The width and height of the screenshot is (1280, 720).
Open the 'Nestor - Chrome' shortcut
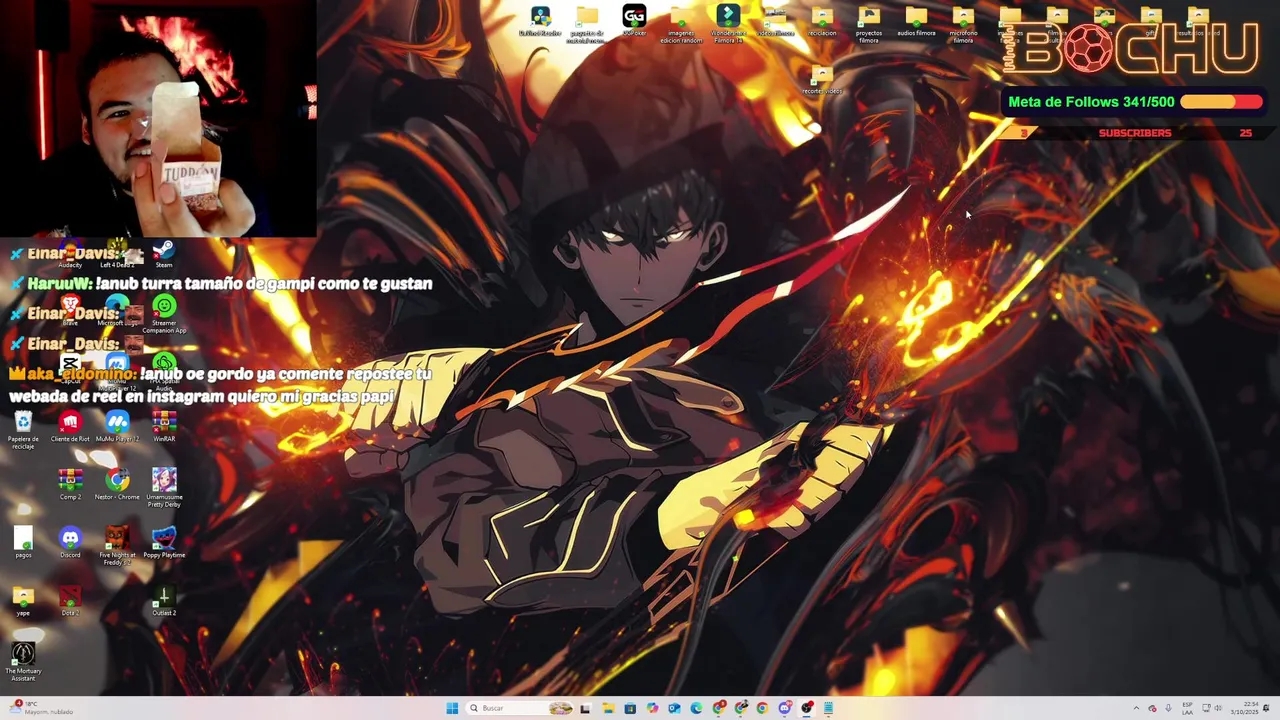[x=117, y=484]
